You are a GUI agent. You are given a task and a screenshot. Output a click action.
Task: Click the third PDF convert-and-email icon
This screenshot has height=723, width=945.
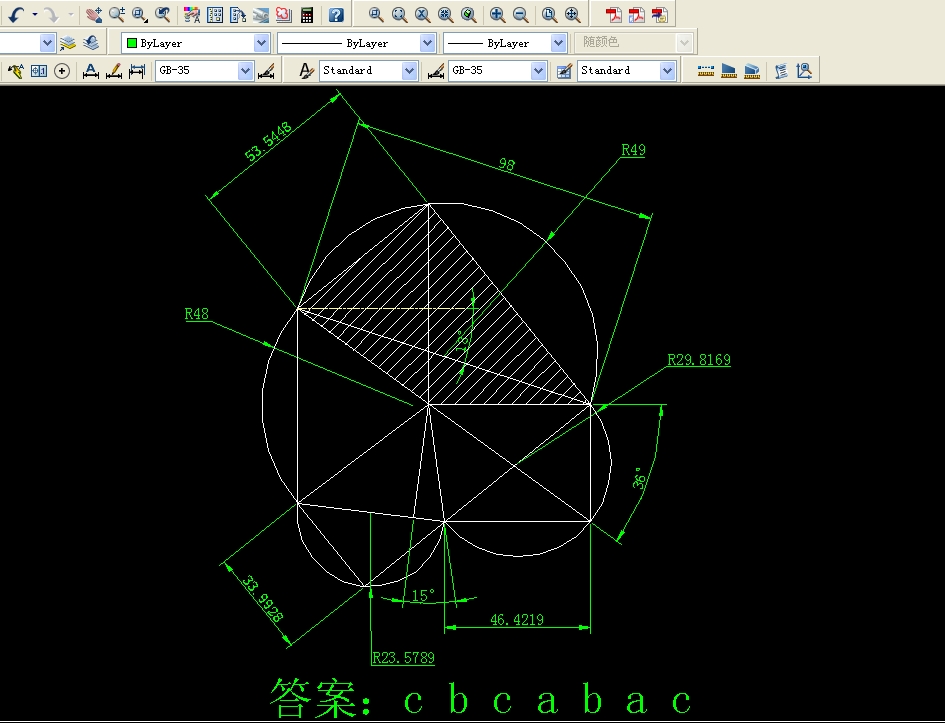click(660, 14)
